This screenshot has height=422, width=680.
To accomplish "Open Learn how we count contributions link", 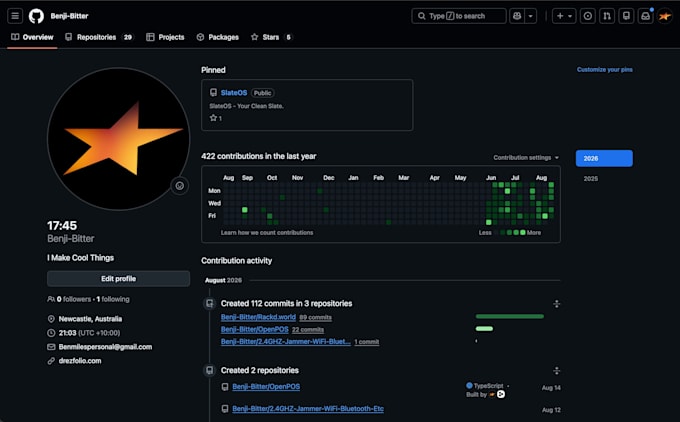I will (x=267, y=232).
